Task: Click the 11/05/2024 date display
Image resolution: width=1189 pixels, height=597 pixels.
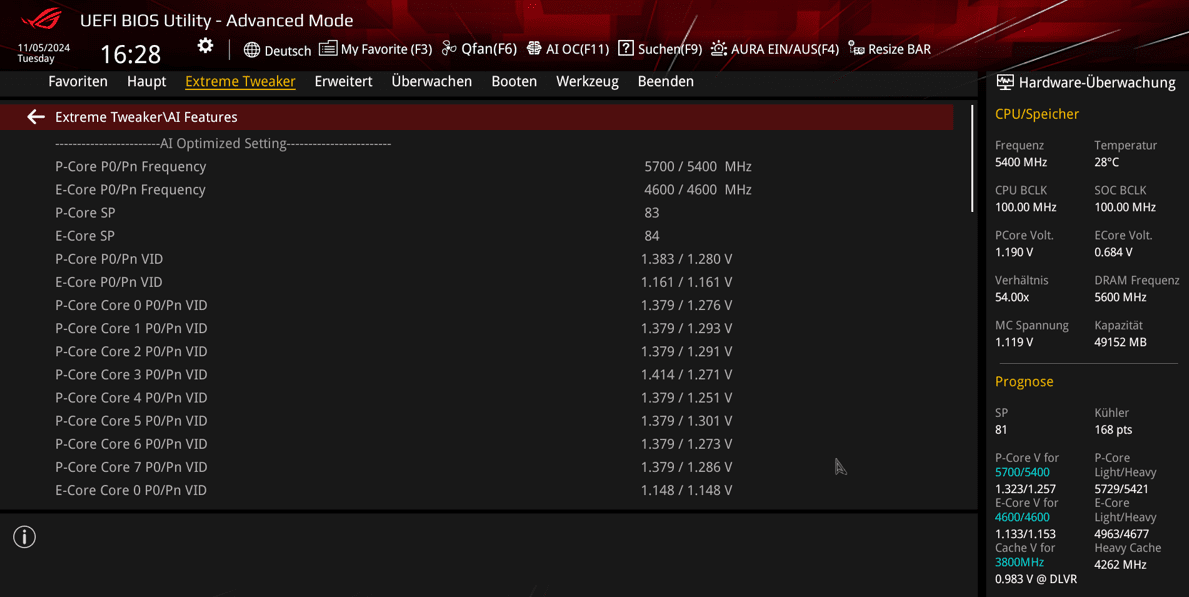Action: point(43,47)
